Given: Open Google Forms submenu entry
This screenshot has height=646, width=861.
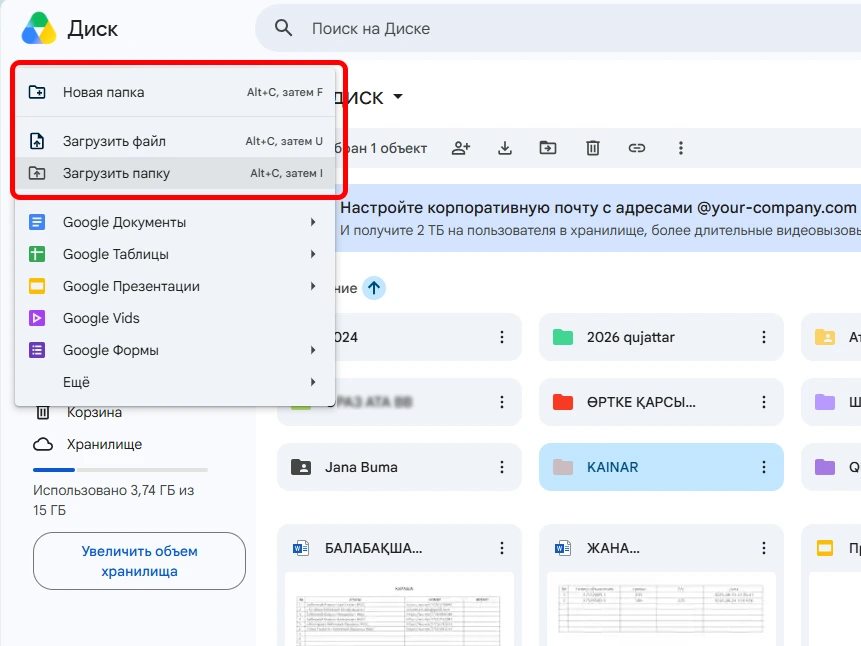Looking at the screenshot, I should 175,350.
